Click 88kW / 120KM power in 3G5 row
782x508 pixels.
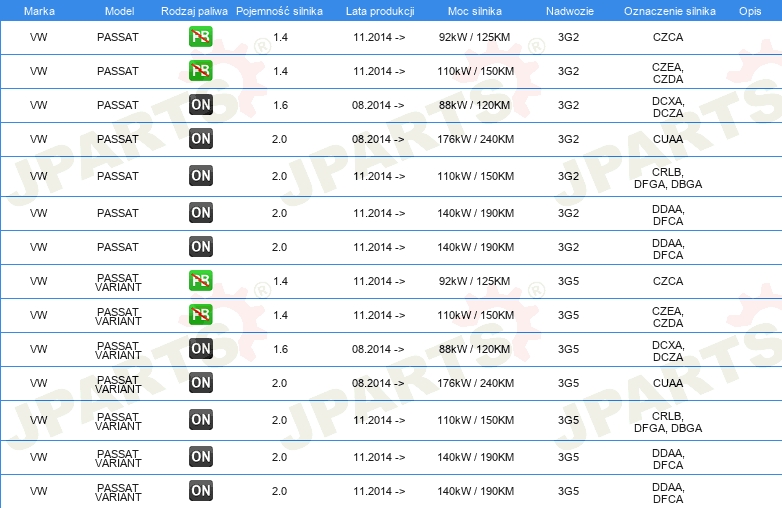[x=474, y=349]
